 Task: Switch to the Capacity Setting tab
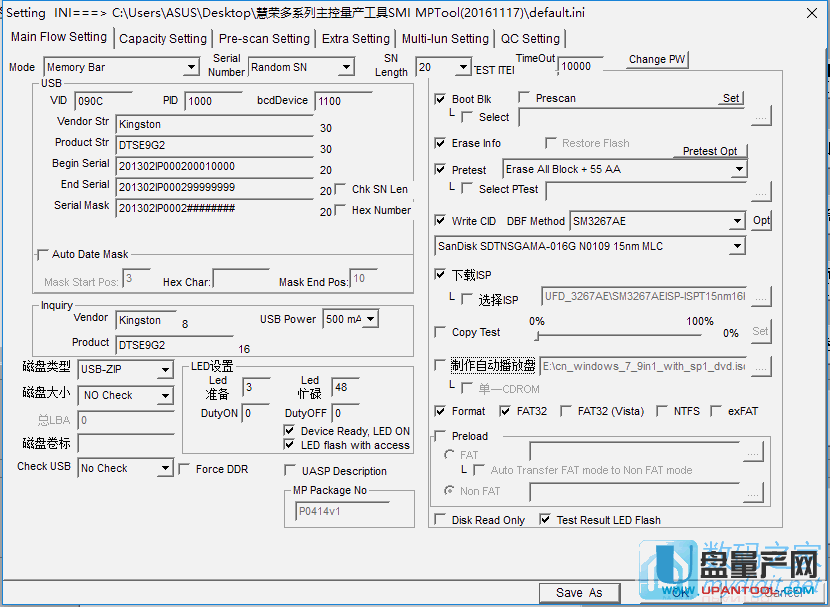pyautogui.click(x=163, y=38)
